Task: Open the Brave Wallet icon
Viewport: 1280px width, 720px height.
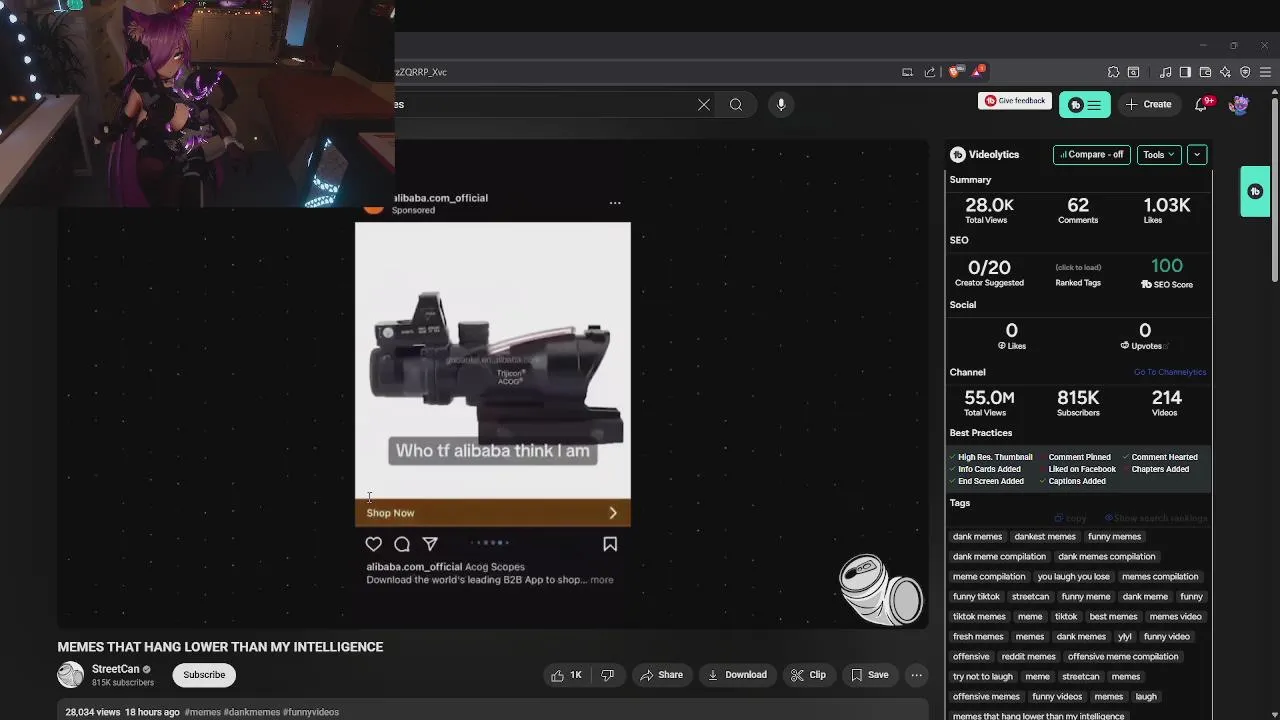Action: coord(1205,72)
